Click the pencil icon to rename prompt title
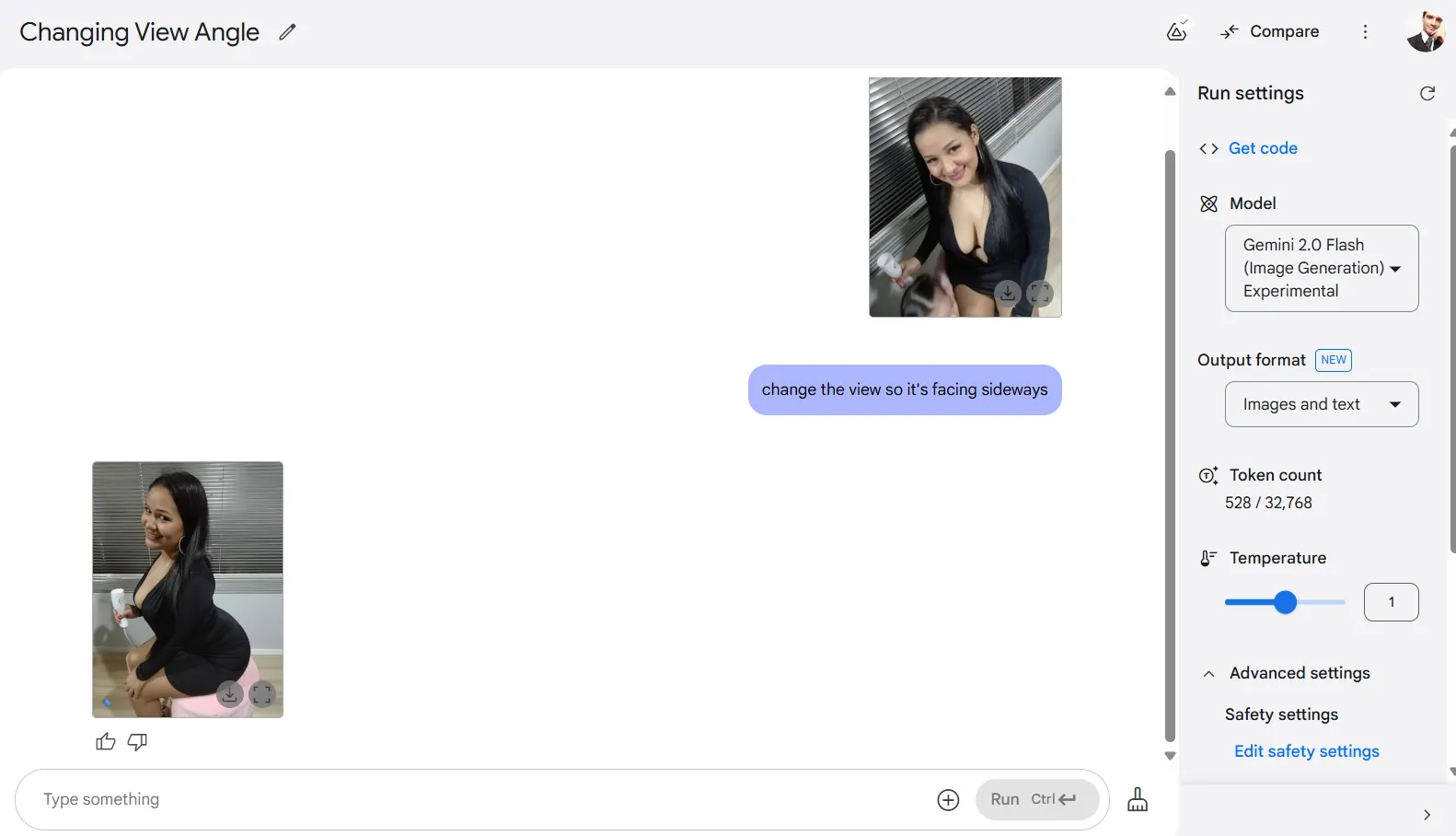 (287, 32)
